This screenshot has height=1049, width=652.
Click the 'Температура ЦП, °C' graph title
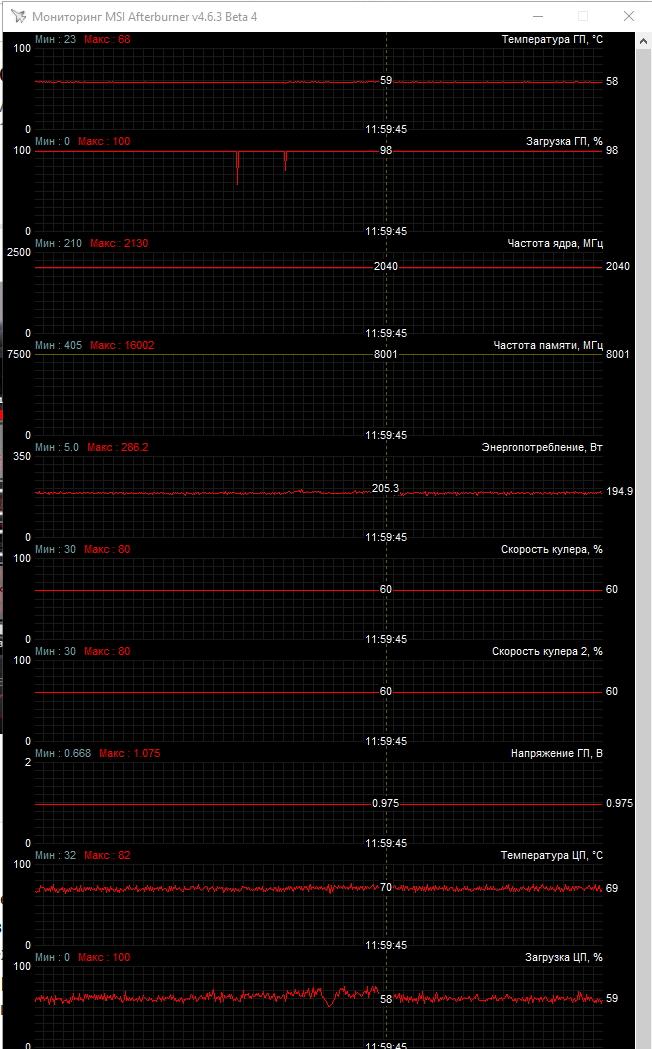[552, 855]
